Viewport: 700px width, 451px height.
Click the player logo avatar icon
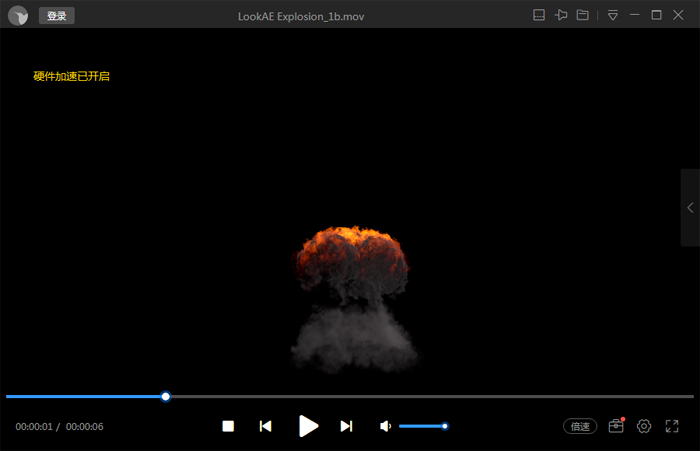[x=18, y=16]
